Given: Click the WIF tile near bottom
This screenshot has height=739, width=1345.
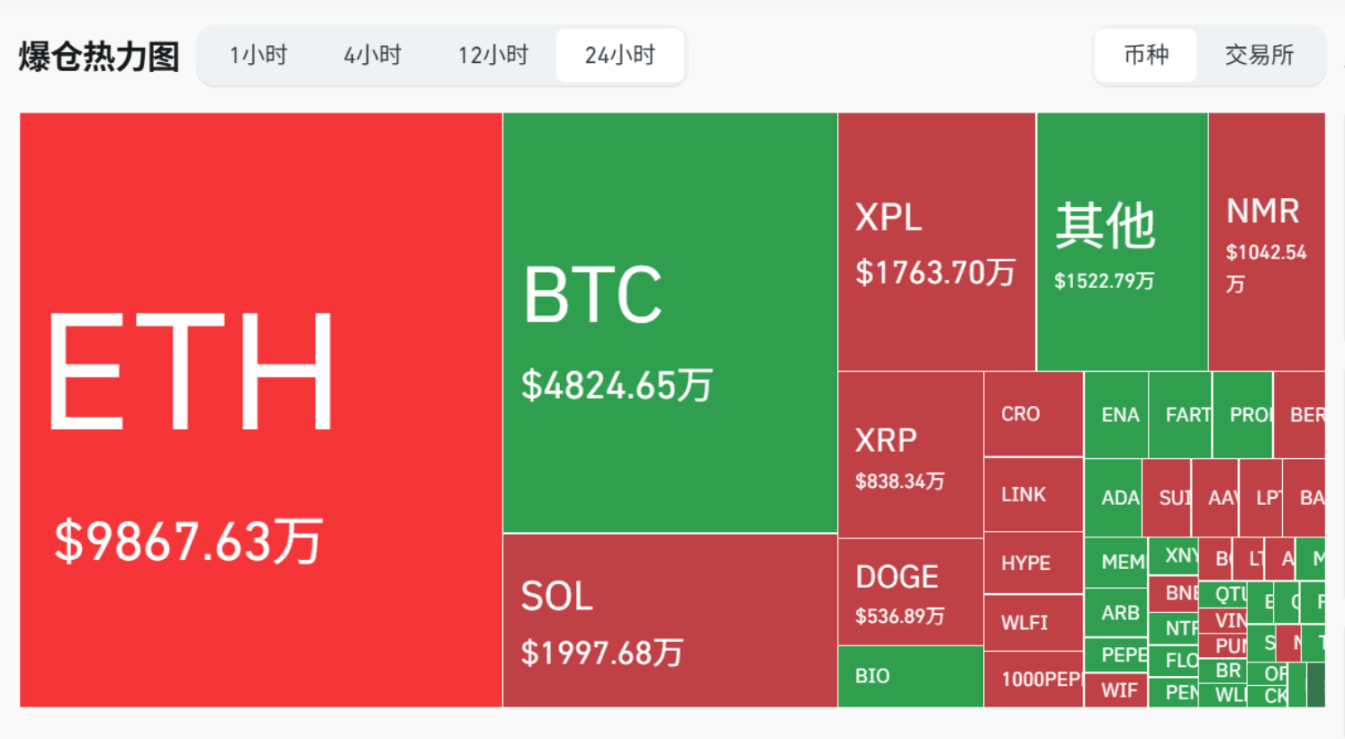Looking at the screenshot, I should (x=1116, y=691).
